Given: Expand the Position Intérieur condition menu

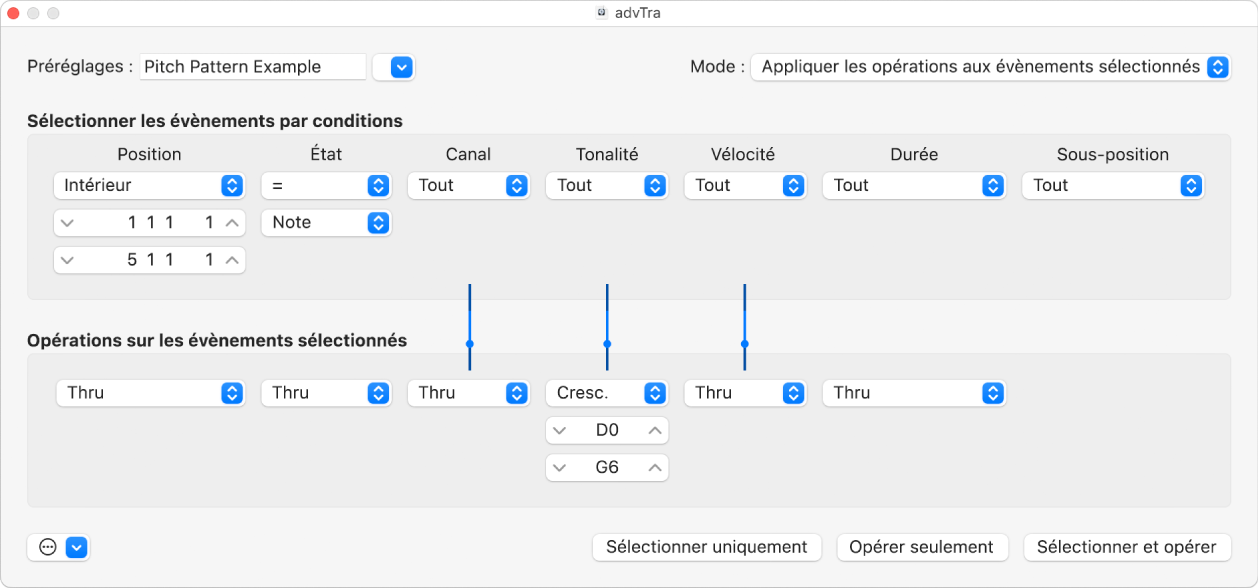Looking at the screenshot, I should (149, 185).
